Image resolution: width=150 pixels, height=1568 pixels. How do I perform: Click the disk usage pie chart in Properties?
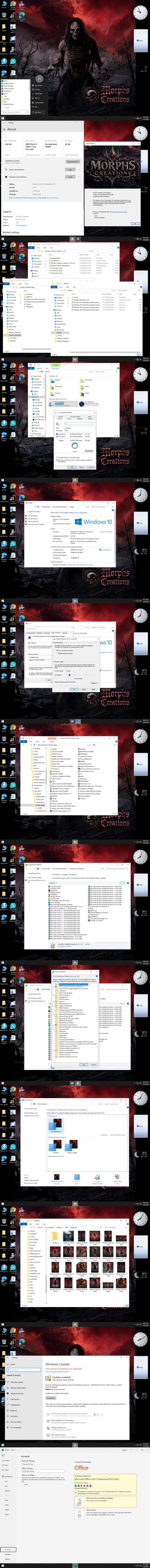[x=74, y=446]
